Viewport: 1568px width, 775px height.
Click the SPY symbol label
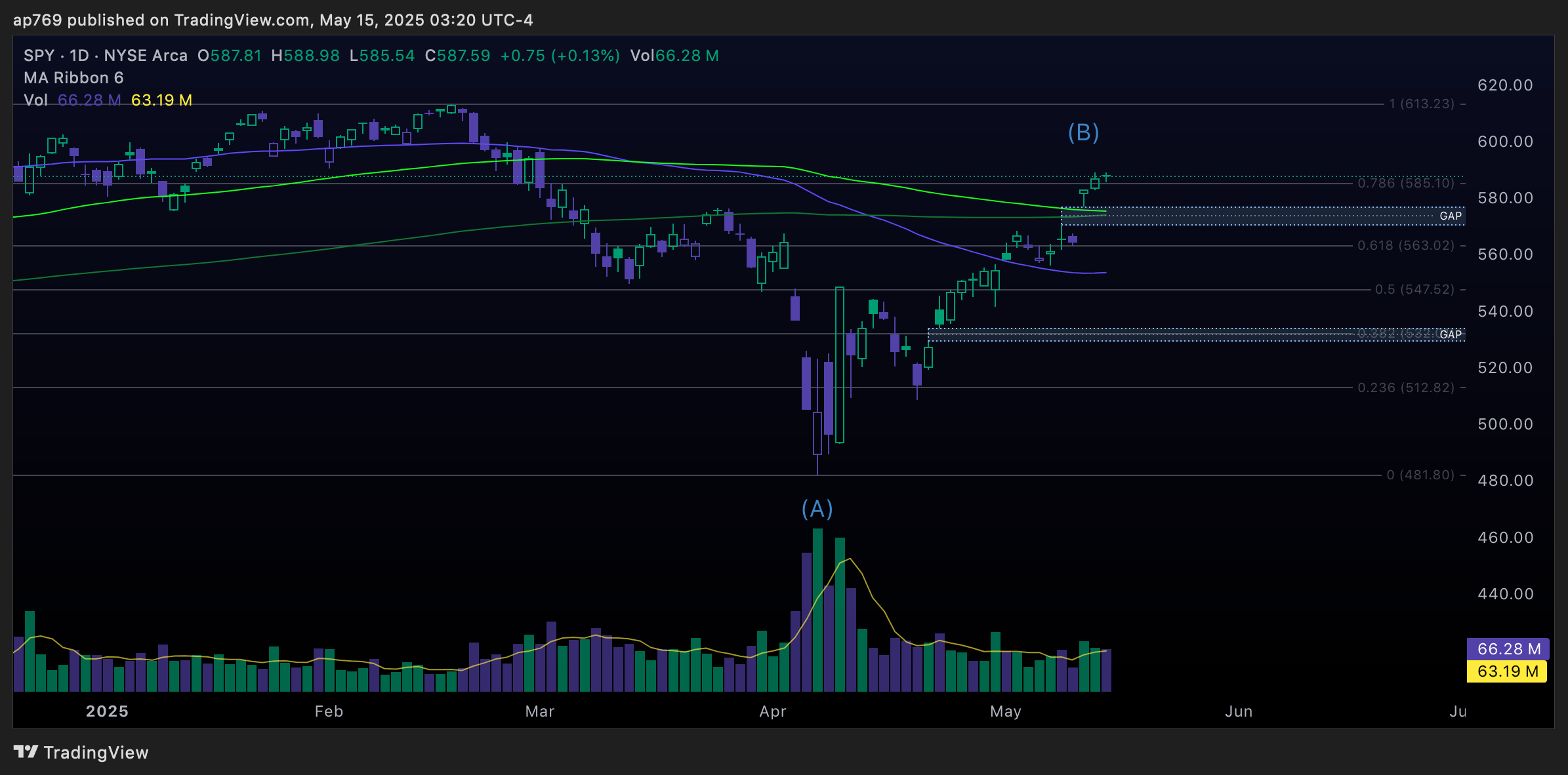coord(39,56)
